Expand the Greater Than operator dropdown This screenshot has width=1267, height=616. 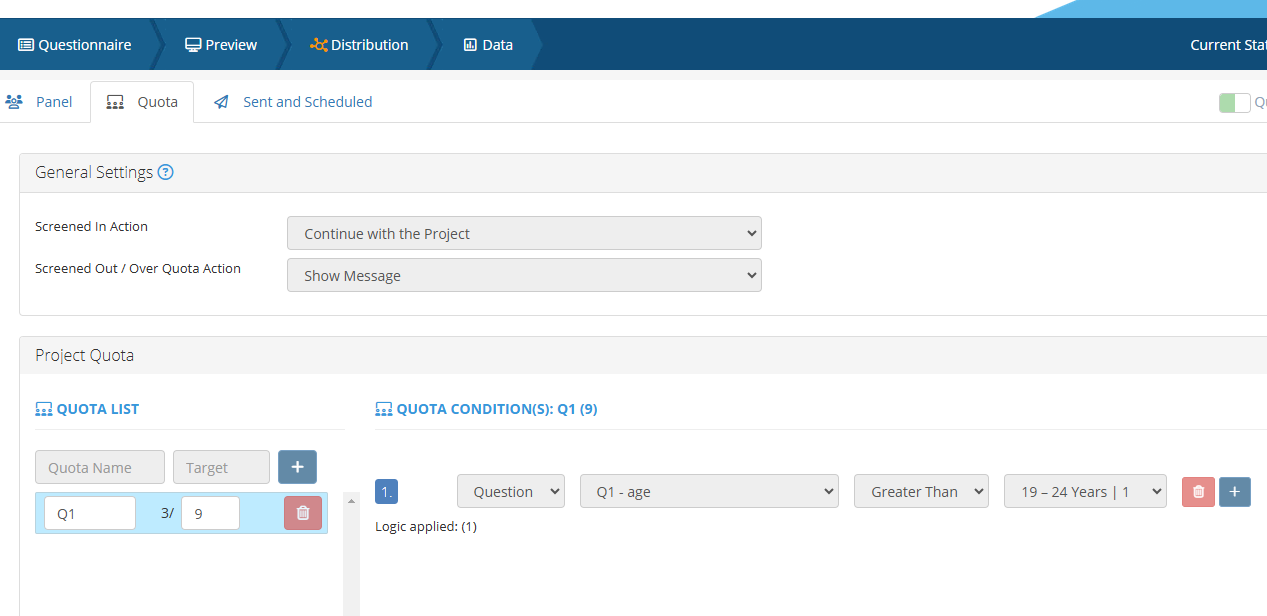920,492
